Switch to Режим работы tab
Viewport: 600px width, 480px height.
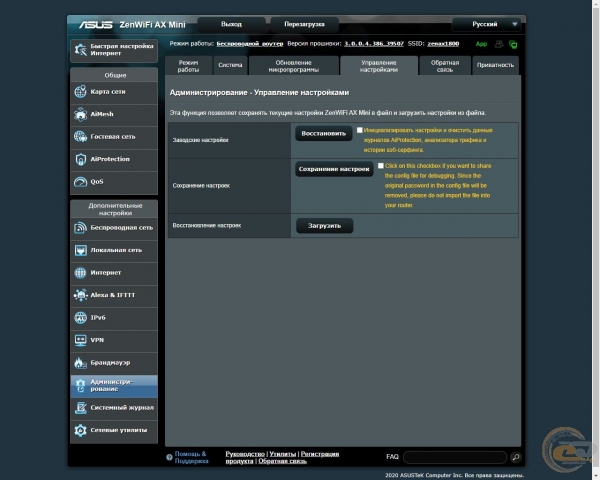[188, 66]
